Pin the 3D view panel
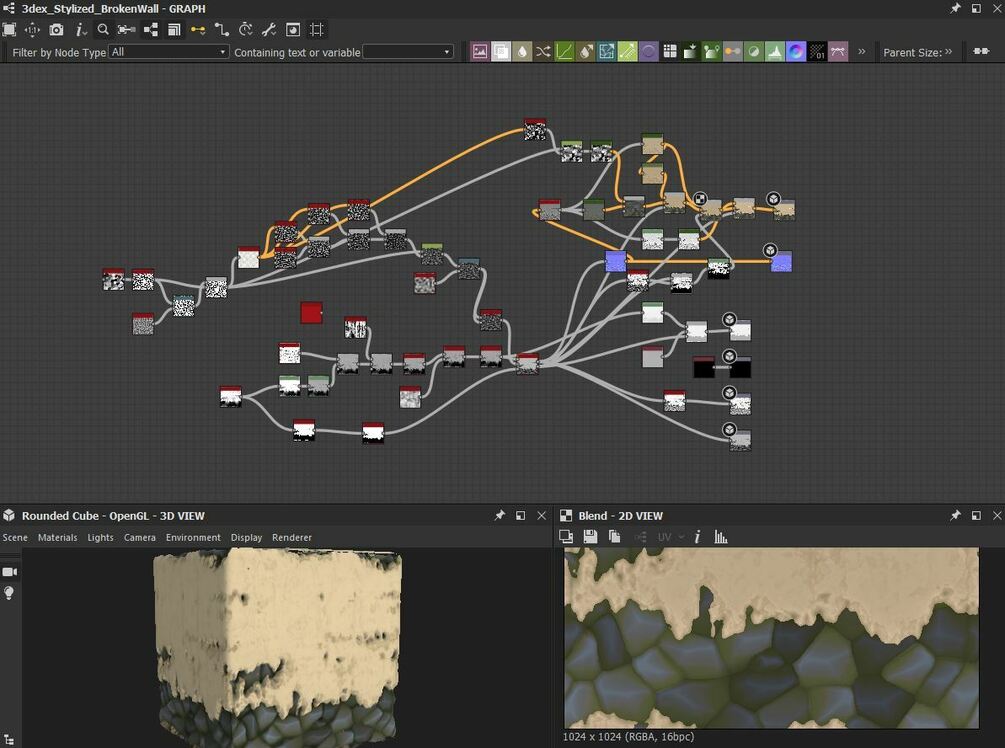 click(x=499, y=516)
